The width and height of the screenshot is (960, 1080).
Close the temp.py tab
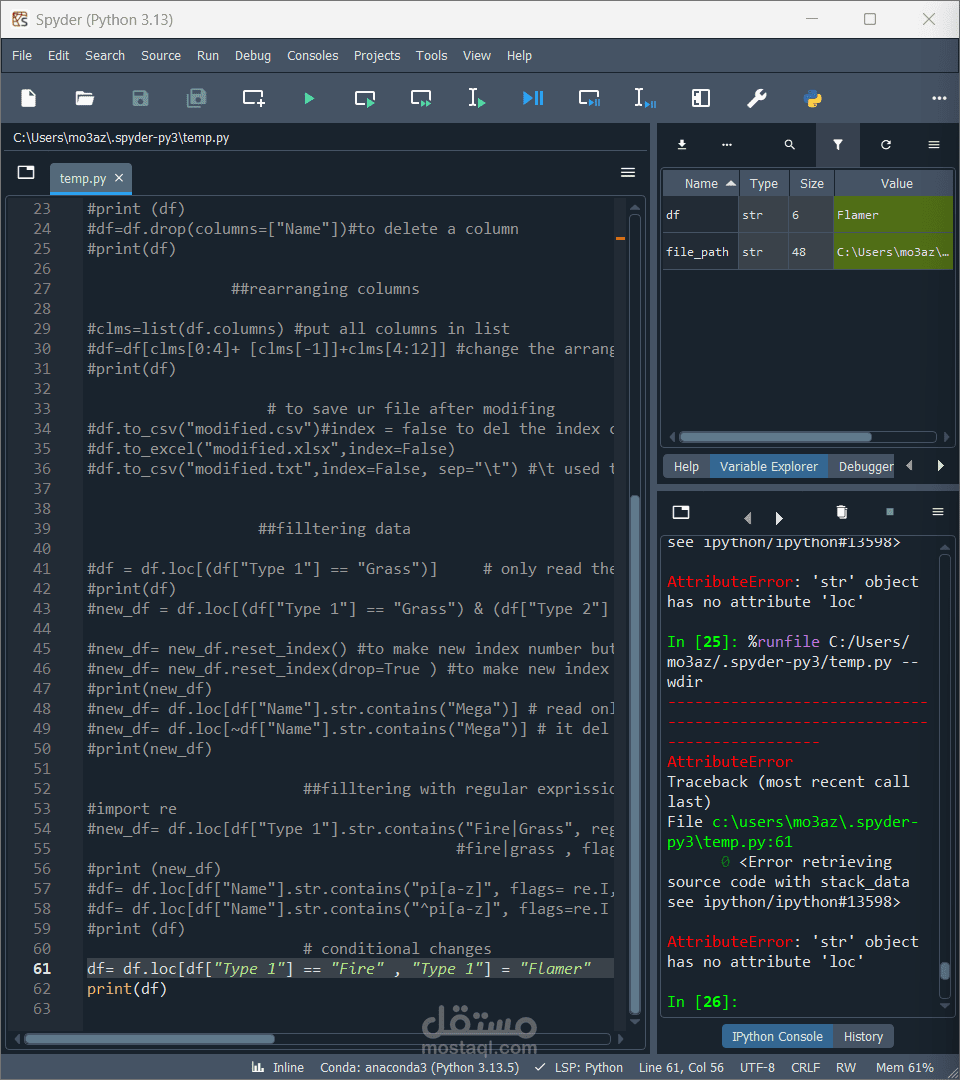point(119,178)
